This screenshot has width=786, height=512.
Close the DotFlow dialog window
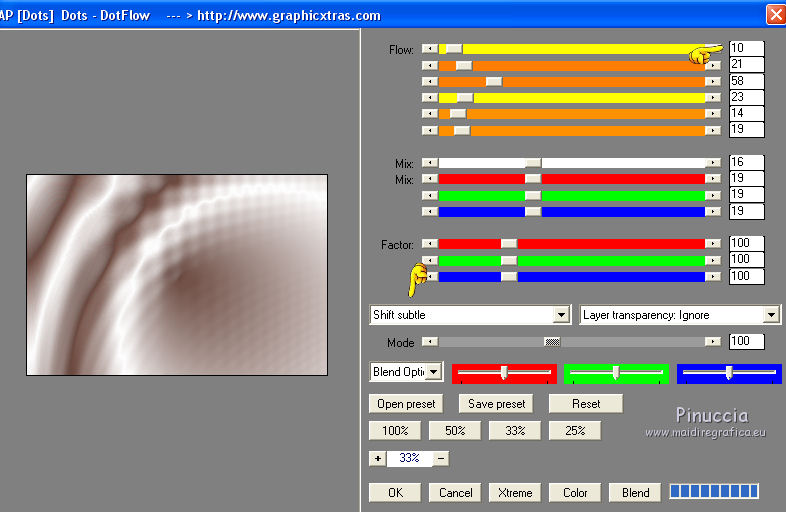(x=775, y=15)
